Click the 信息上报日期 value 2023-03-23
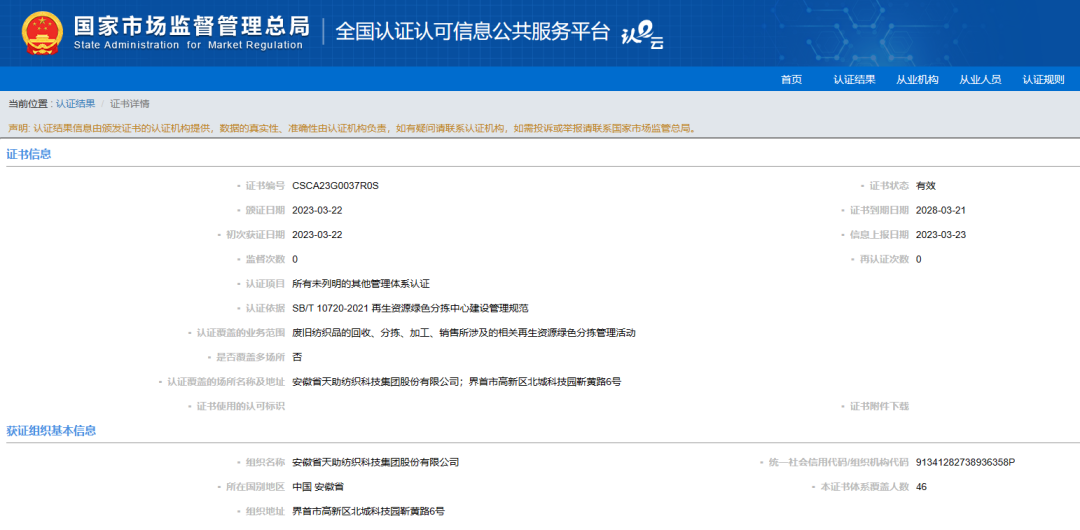This screenshot has height=530, width=1080. [x=941, y=235]
